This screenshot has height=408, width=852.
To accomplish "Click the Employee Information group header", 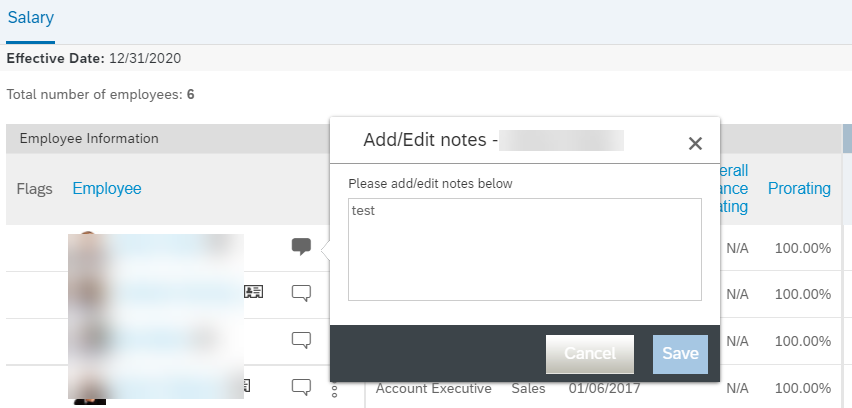I will pyautogui.click(x=89, y=139).
